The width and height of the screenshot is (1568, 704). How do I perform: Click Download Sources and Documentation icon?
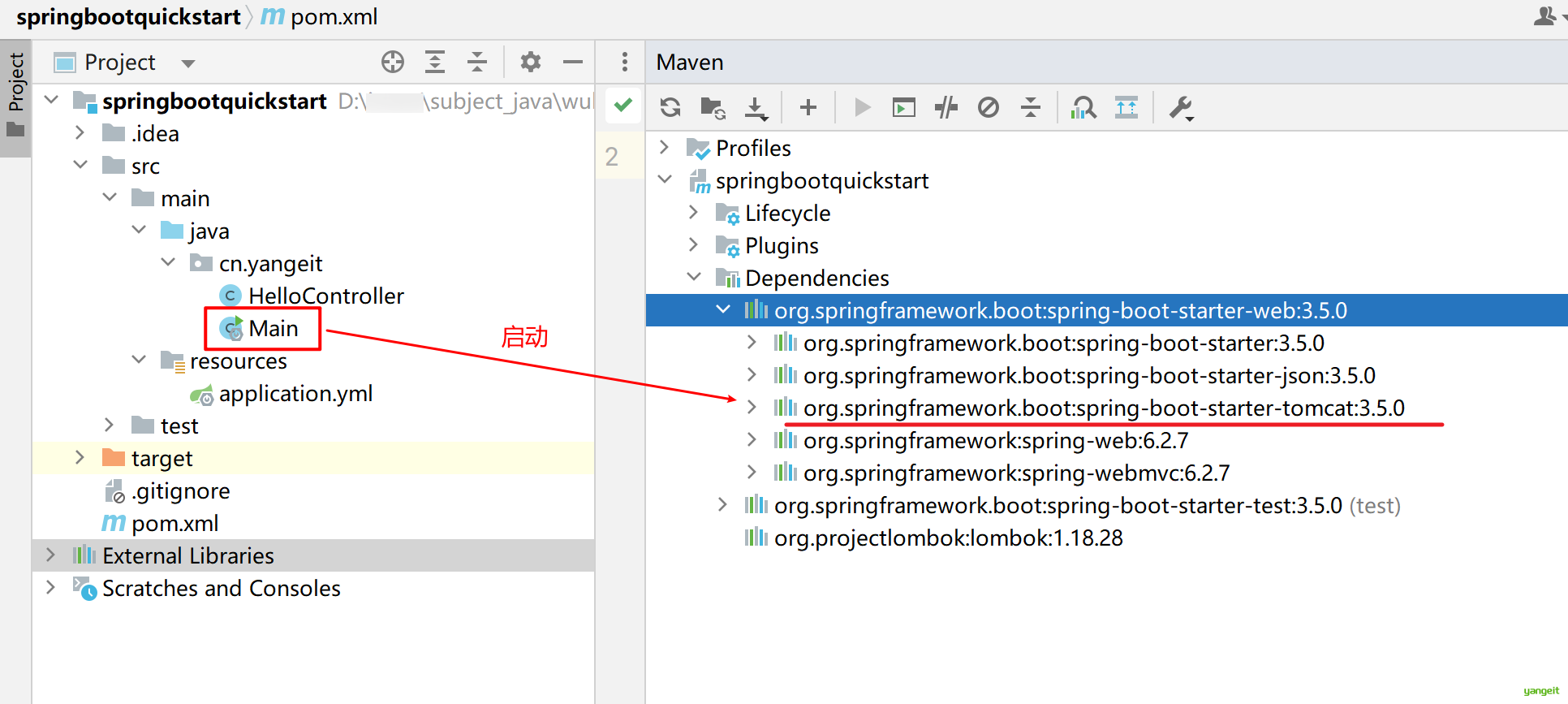pos(756,107)
